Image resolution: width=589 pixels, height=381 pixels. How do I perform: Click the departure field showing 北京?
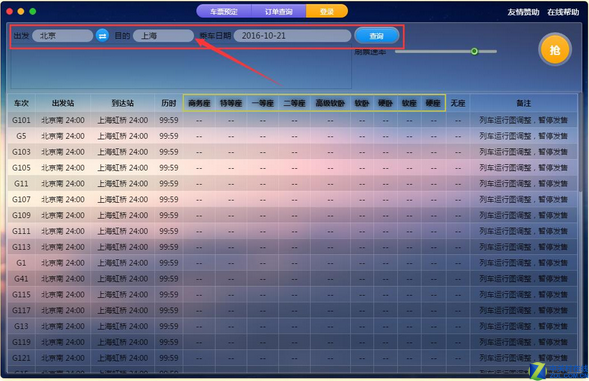pyautogui.click(x=62, y=36)
